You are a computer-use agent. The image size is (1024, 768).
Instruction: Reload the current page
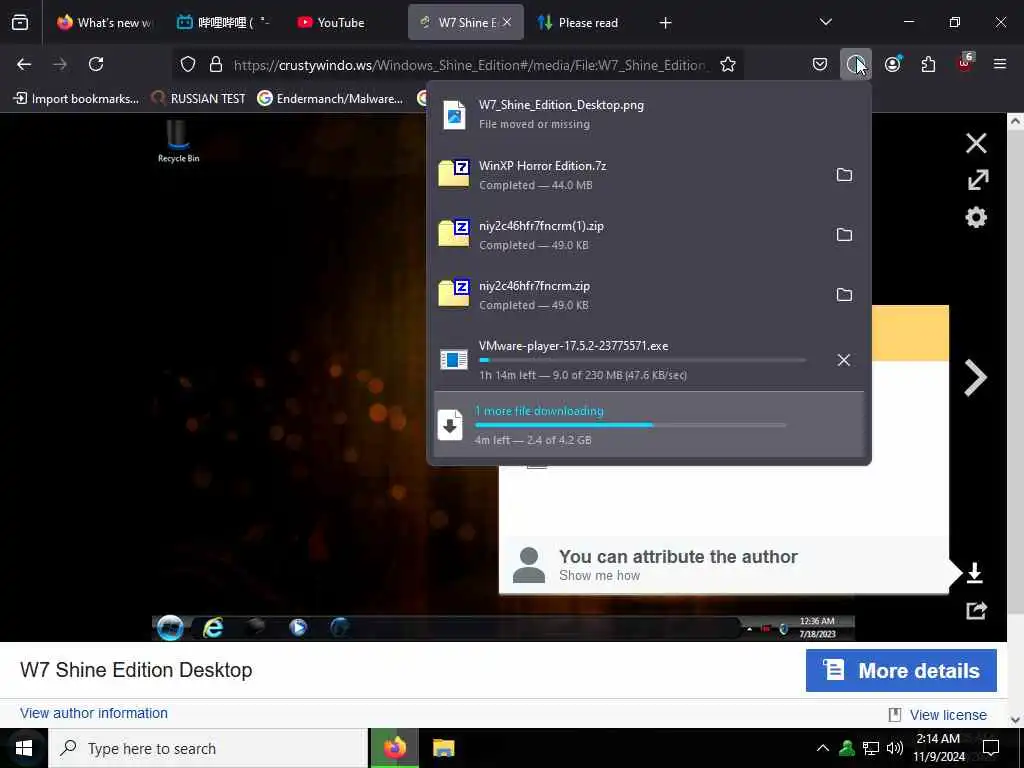point(96,64)
